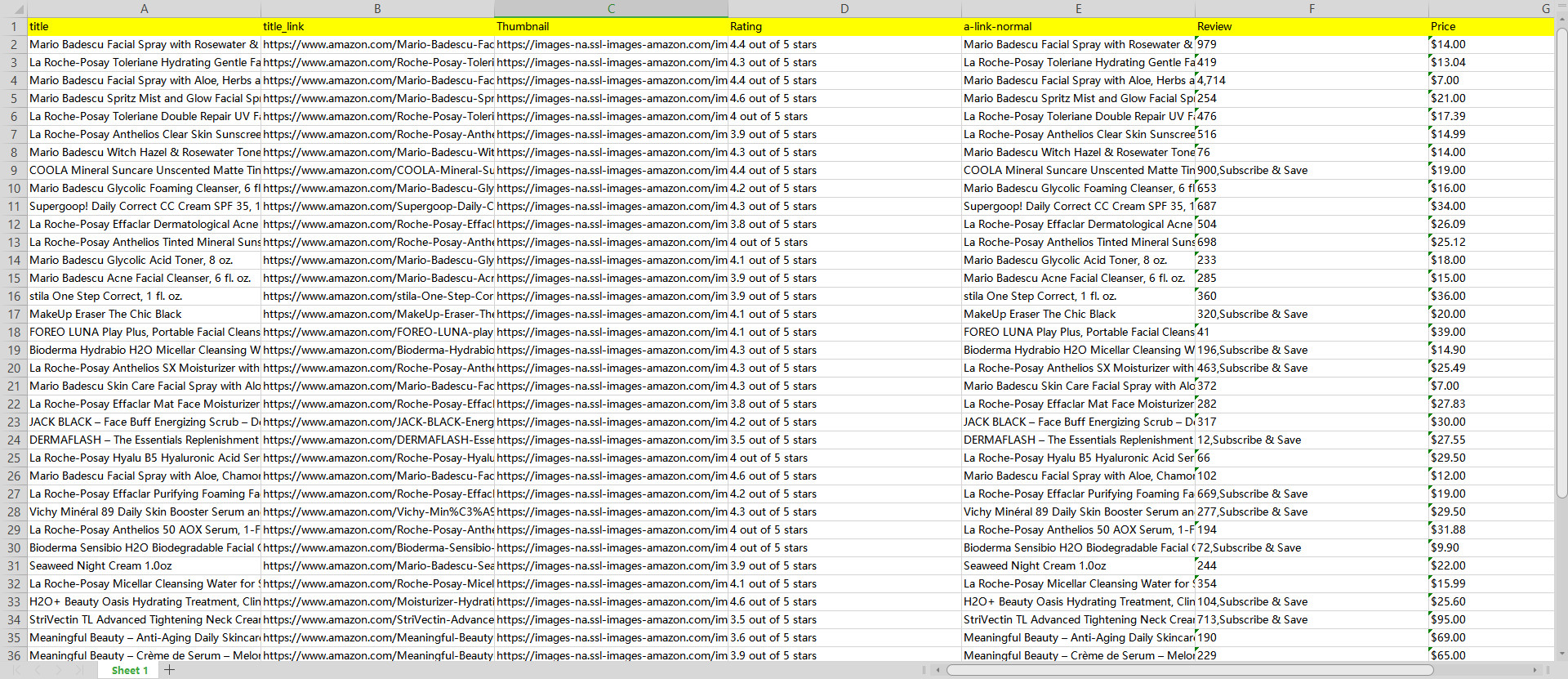Select the thumbnail URL cell in row 2
The image size is (1568, 679).
611,44
